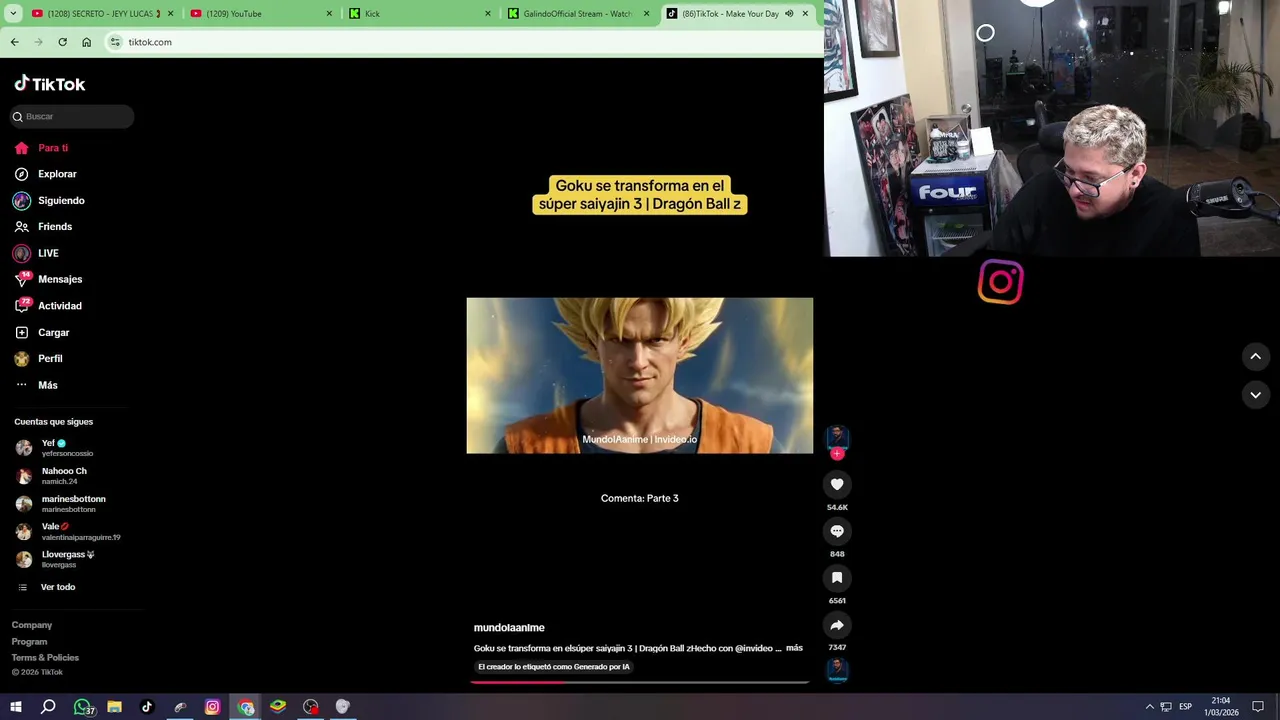Share the video via arrow icon
The image size is (1280, 720).
(837, 625)
